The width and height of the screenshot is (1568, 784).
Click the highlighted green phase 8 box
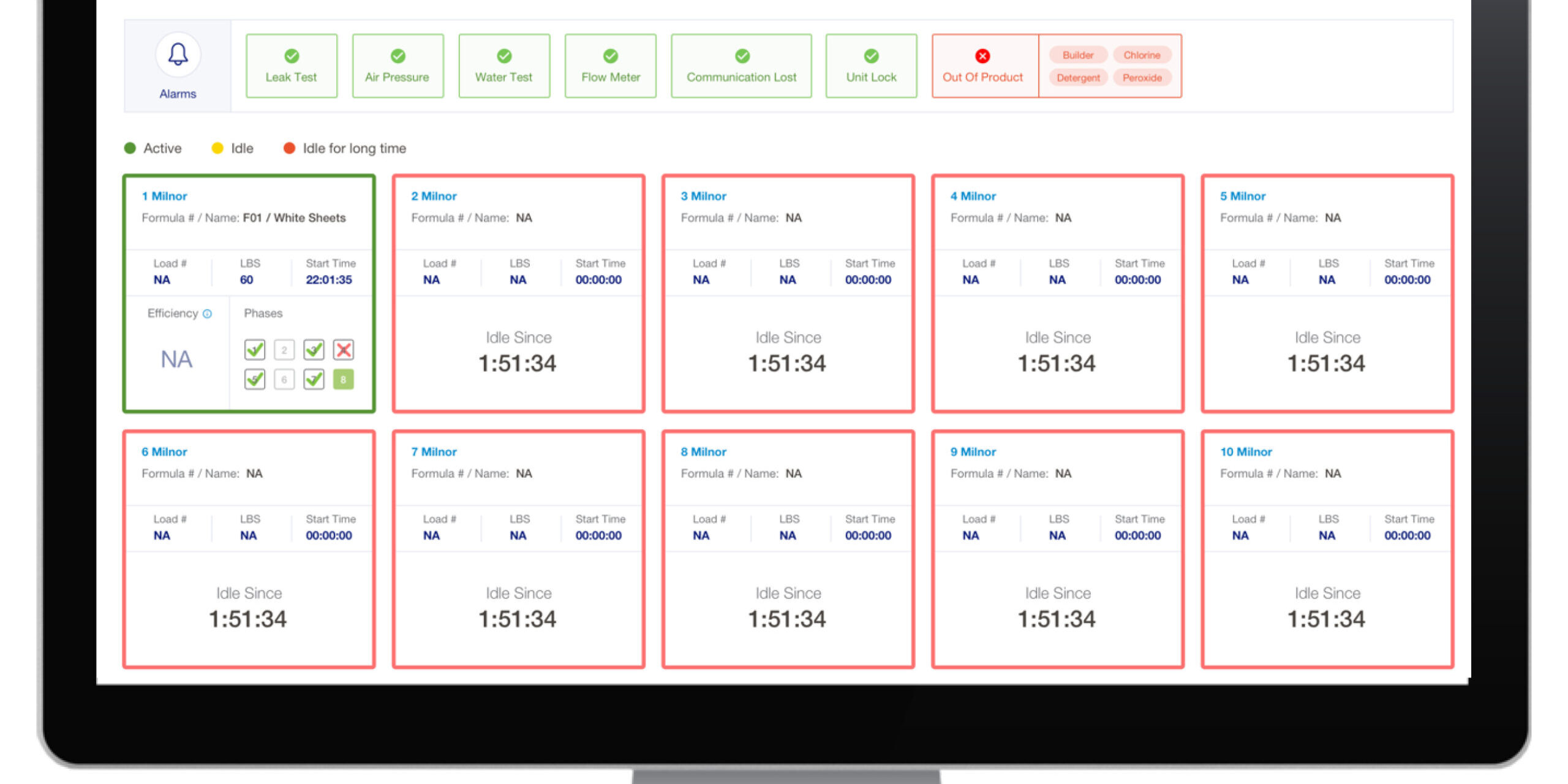click(343, 379)
